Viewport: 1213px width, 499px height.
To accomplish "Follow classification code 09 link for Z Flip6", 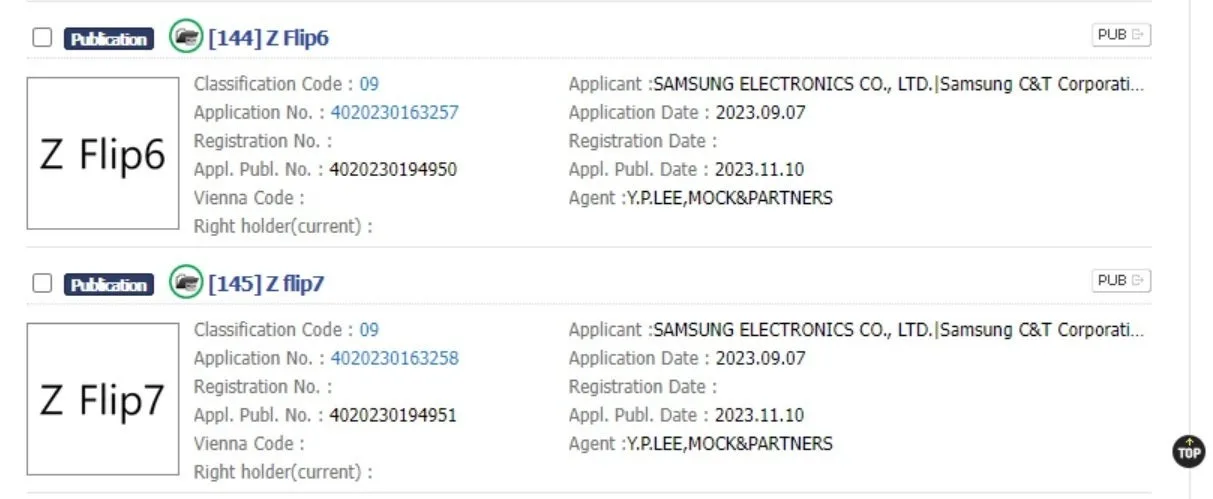I will (x=369, y=84).
